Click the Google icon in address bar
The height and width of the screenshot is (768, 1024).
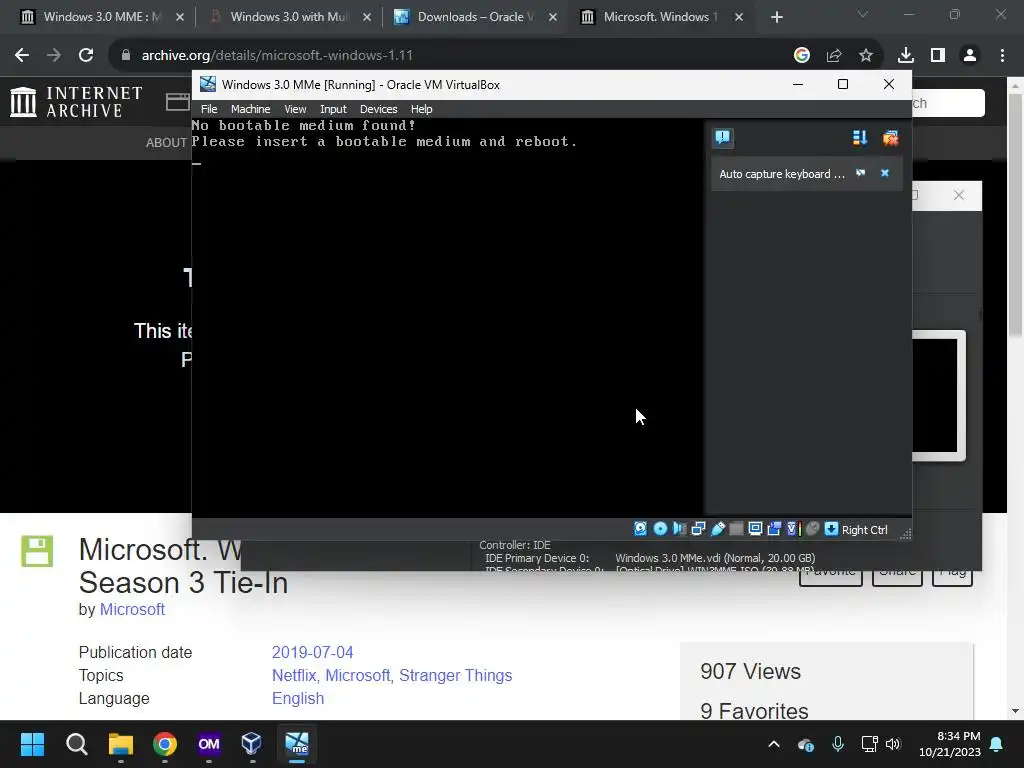802,56
